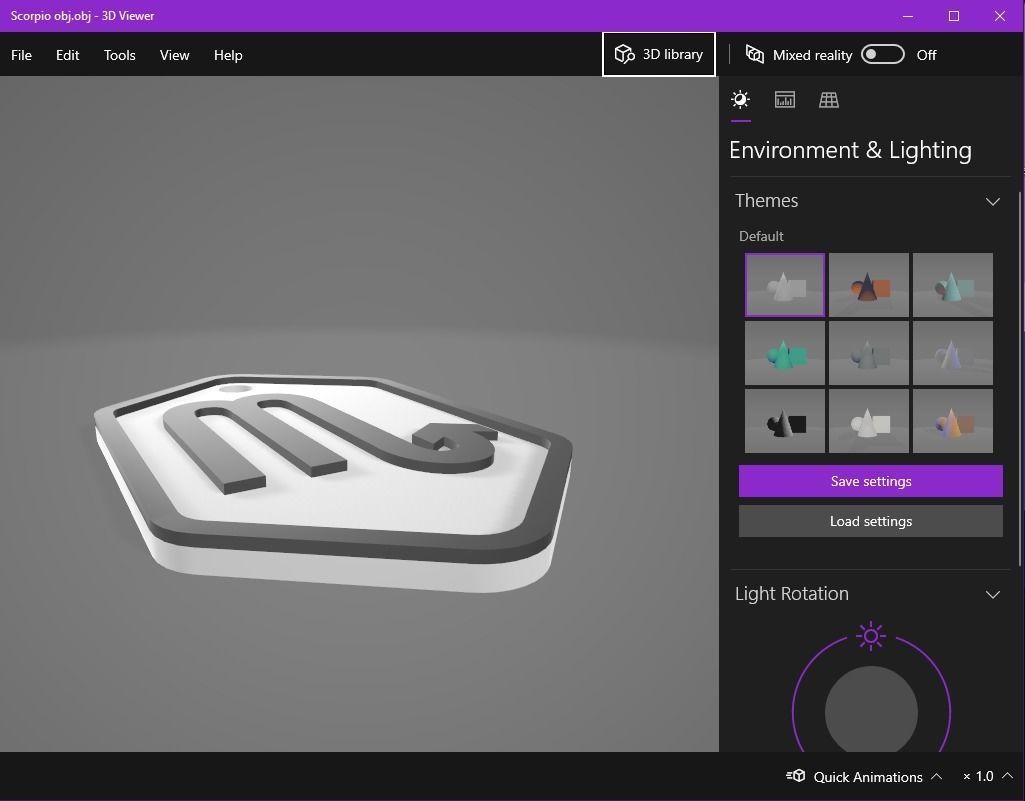1025x801 pixels.
Task: Open the Environment & Lighting tab icon
Action: point(740,99)
